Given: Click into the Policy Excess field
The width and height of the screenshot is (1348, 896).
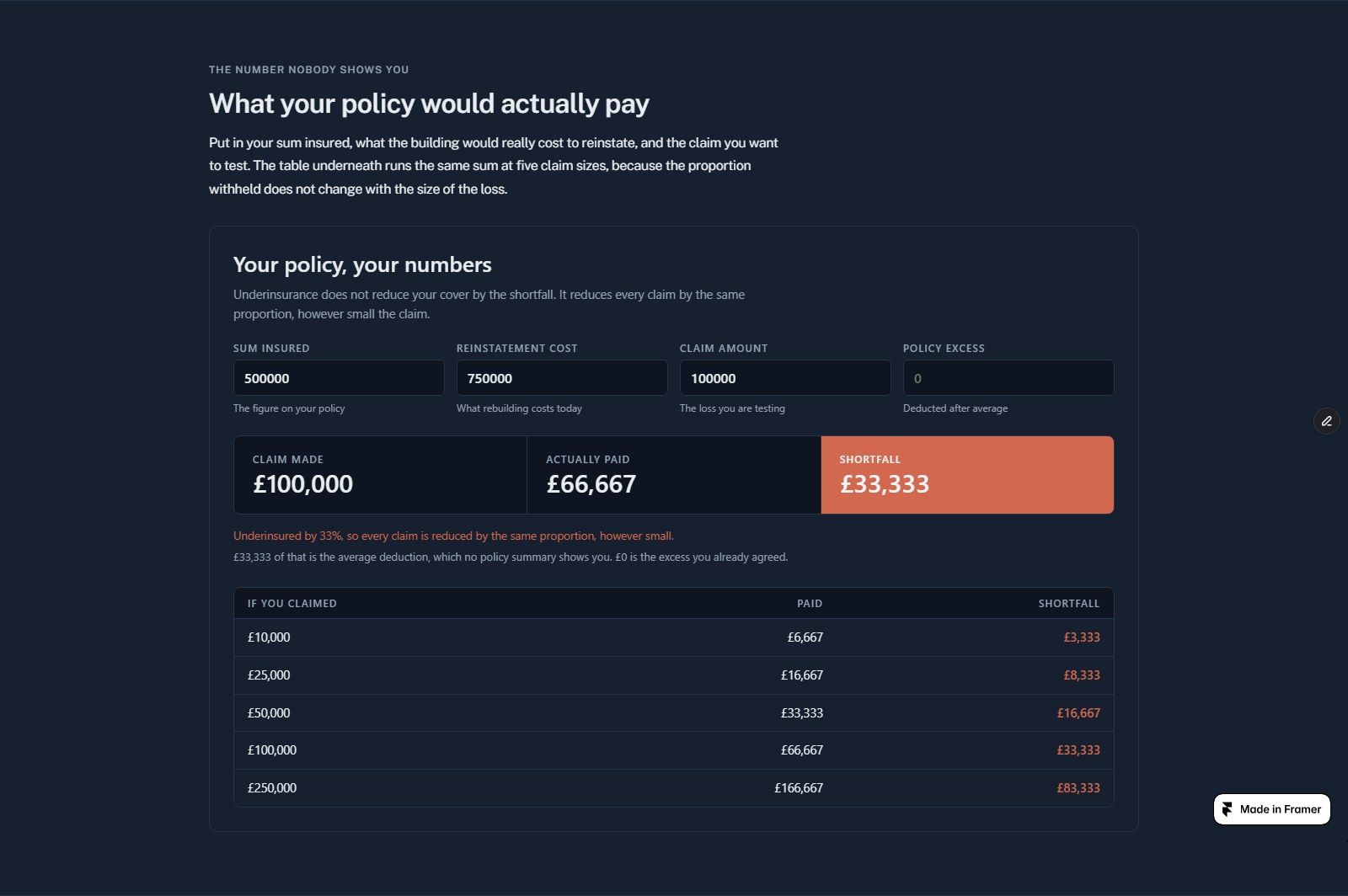Looking at the screenshot, I should pyautogui.click(x=1008, y=378).
